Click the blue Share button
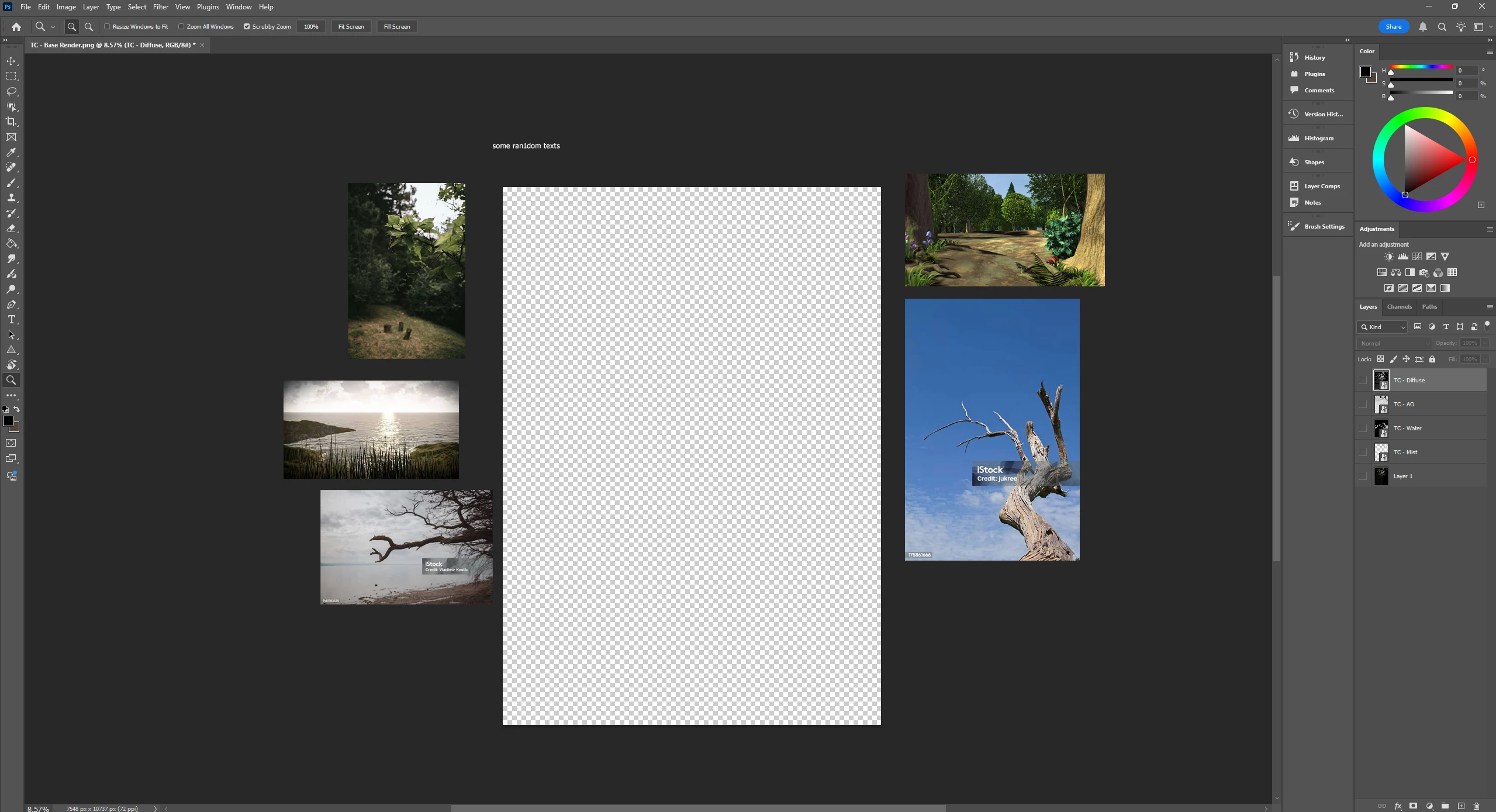Image resolution: width=1496 pixels, height=812 pixels. coord(1393,26)
